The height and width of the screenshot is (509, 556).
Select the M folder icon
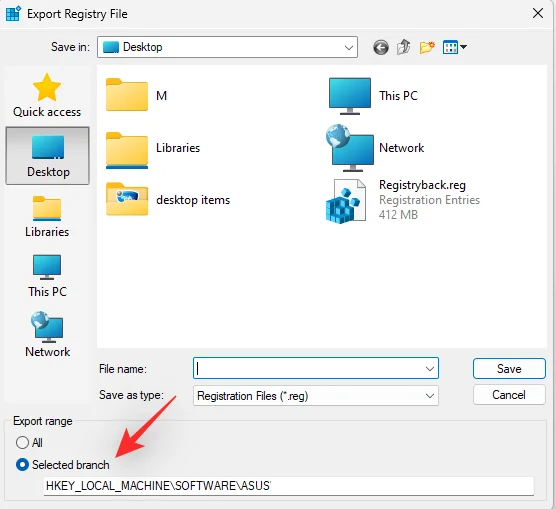click(x=127, y=95)
